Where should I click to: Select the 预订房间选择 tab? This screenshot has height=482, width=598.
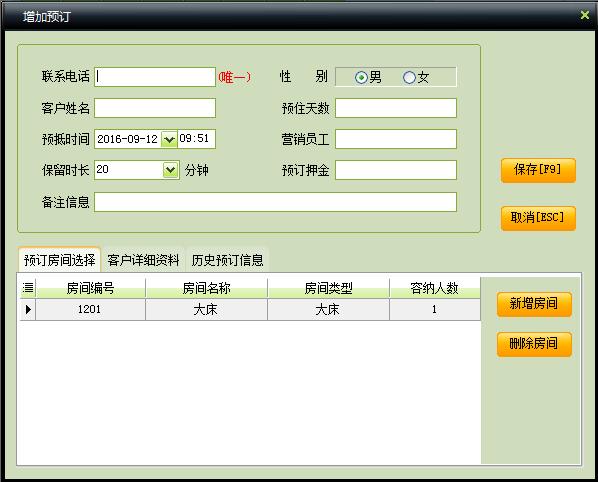click(59, 260)
